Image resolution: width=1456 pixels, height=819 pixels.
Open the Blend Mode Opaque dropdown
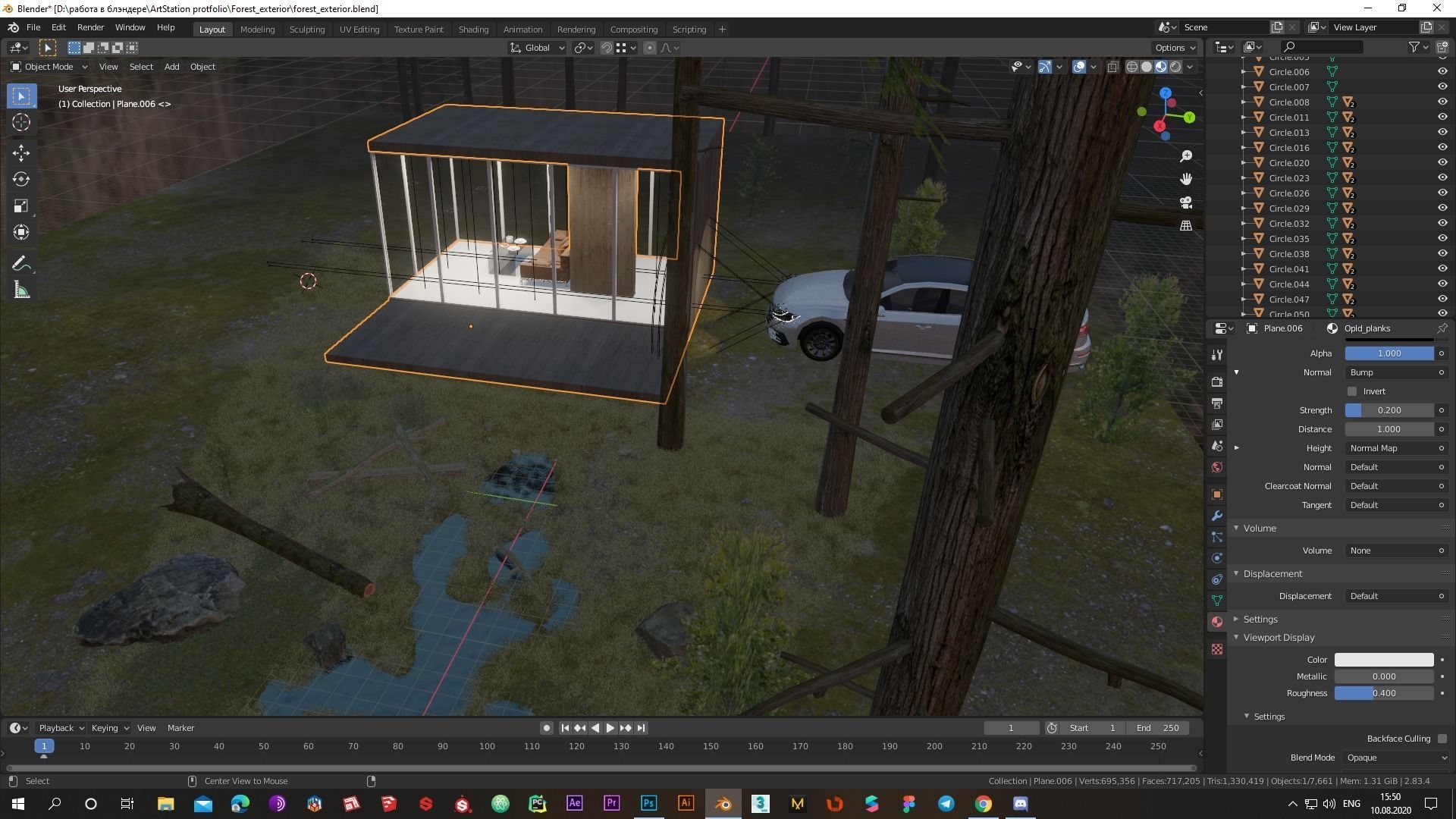[x=1396, y=758]
